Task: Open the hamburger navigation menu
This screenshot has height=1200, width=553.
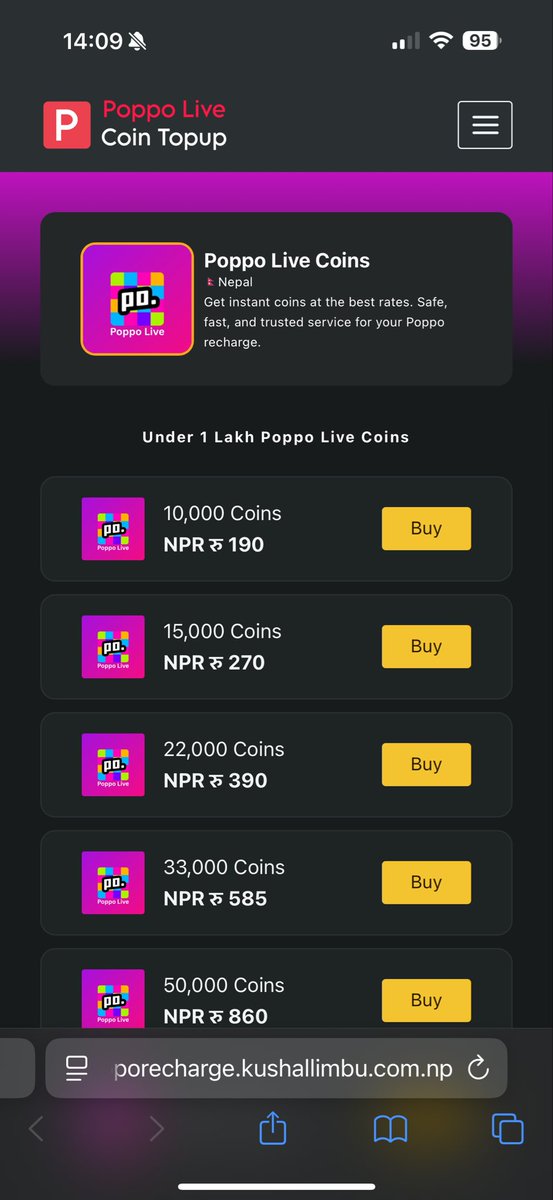Action: [485, 125]
